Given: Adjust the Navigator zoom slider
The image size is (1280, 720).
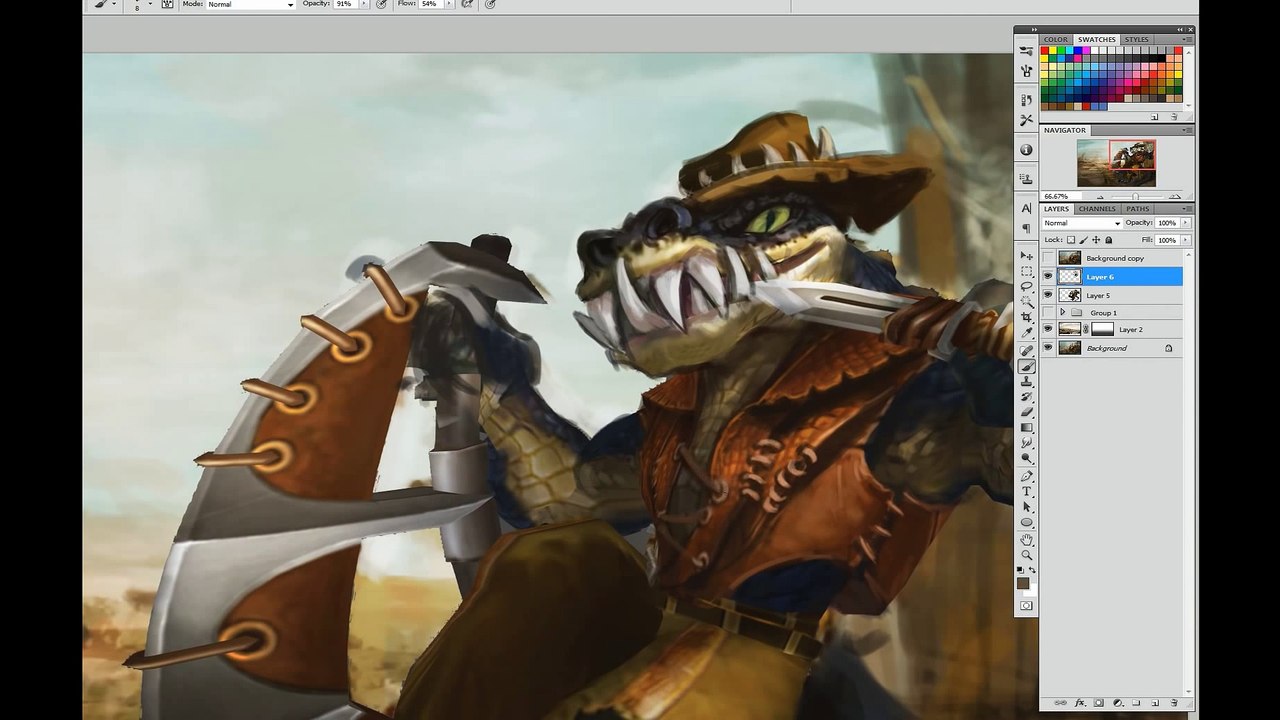Looking at the screenshot, I should (1134, 196).
